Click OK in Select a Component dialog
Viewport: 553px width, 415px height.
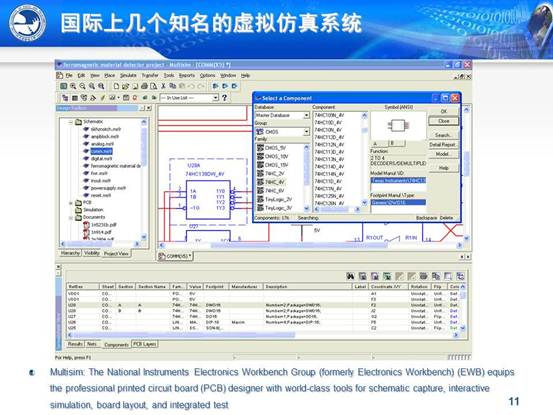pyautogui.click(x=444, y=111)
